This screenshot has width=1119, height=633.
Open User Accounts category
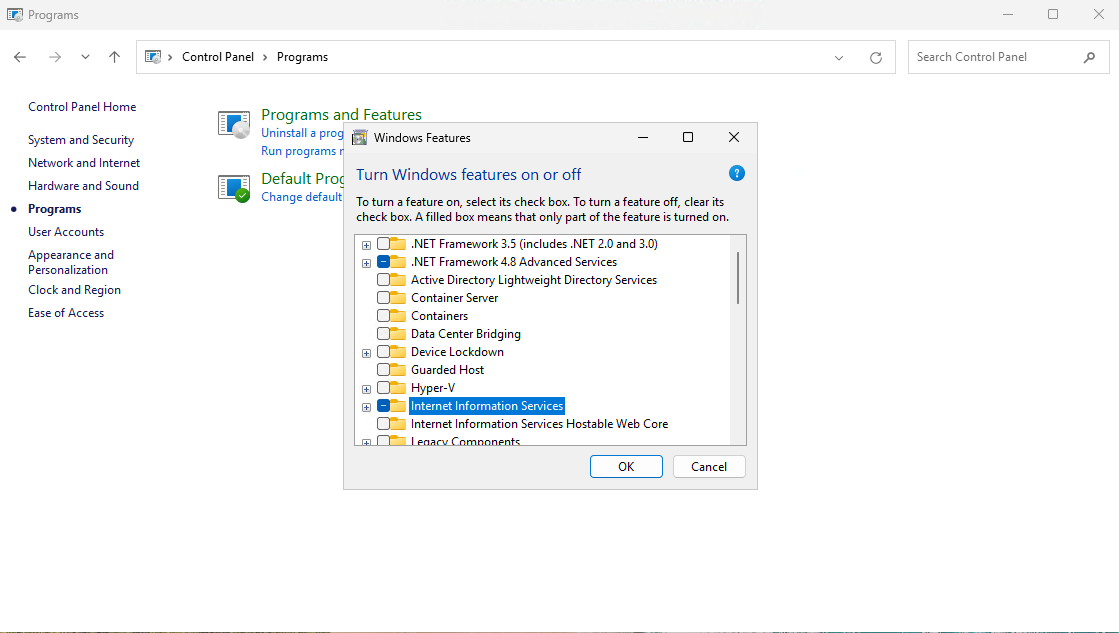tap(66, 232)
